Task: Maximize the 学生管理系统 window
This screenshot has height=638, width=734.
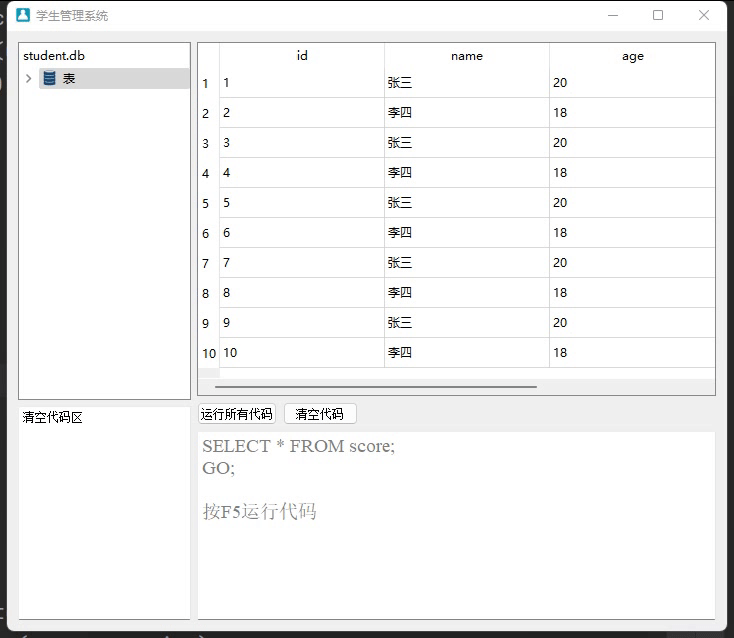Action: point(658,15)
